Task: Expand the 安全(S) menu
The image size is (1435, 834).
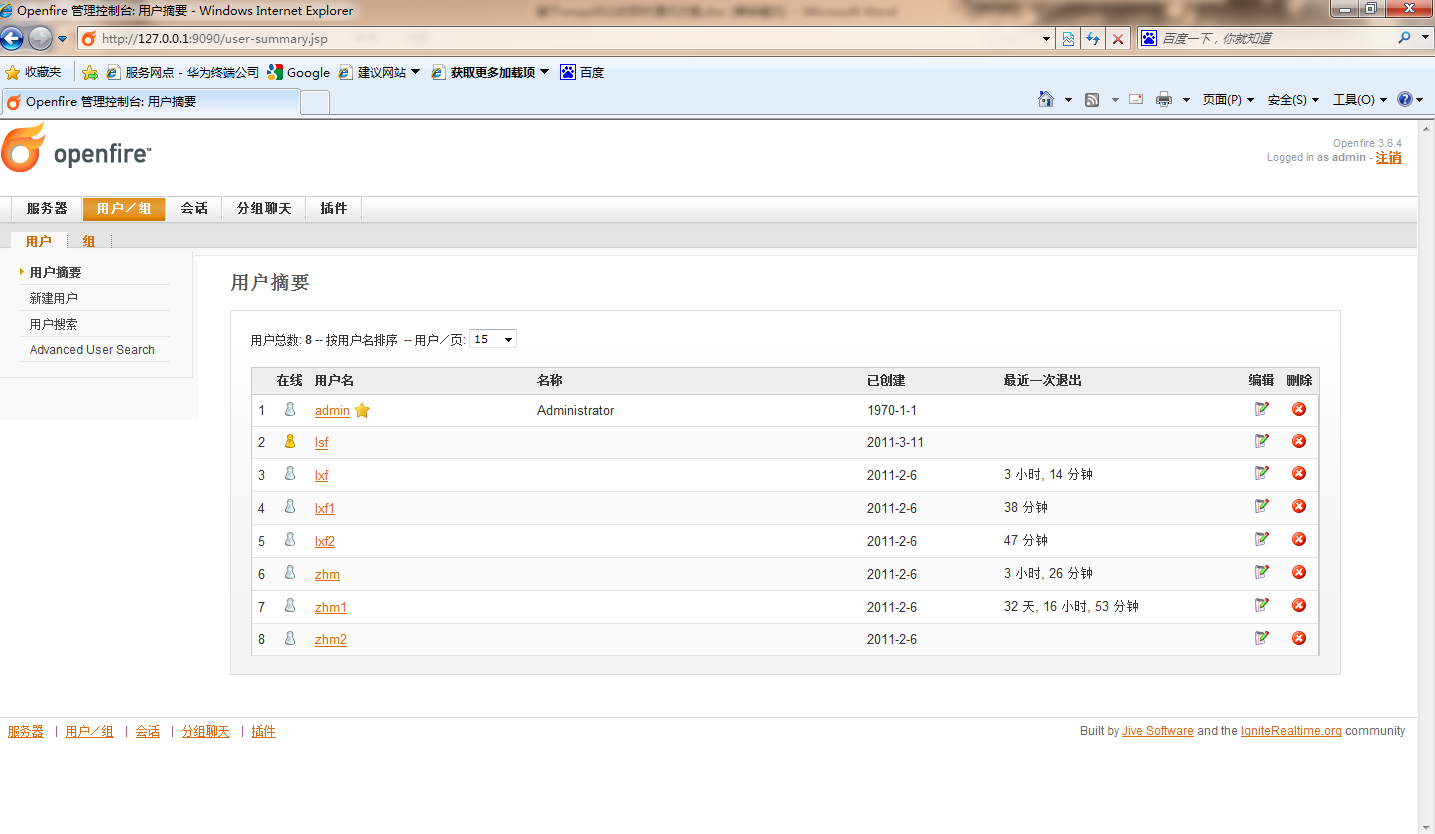Action: point(1292,100)
